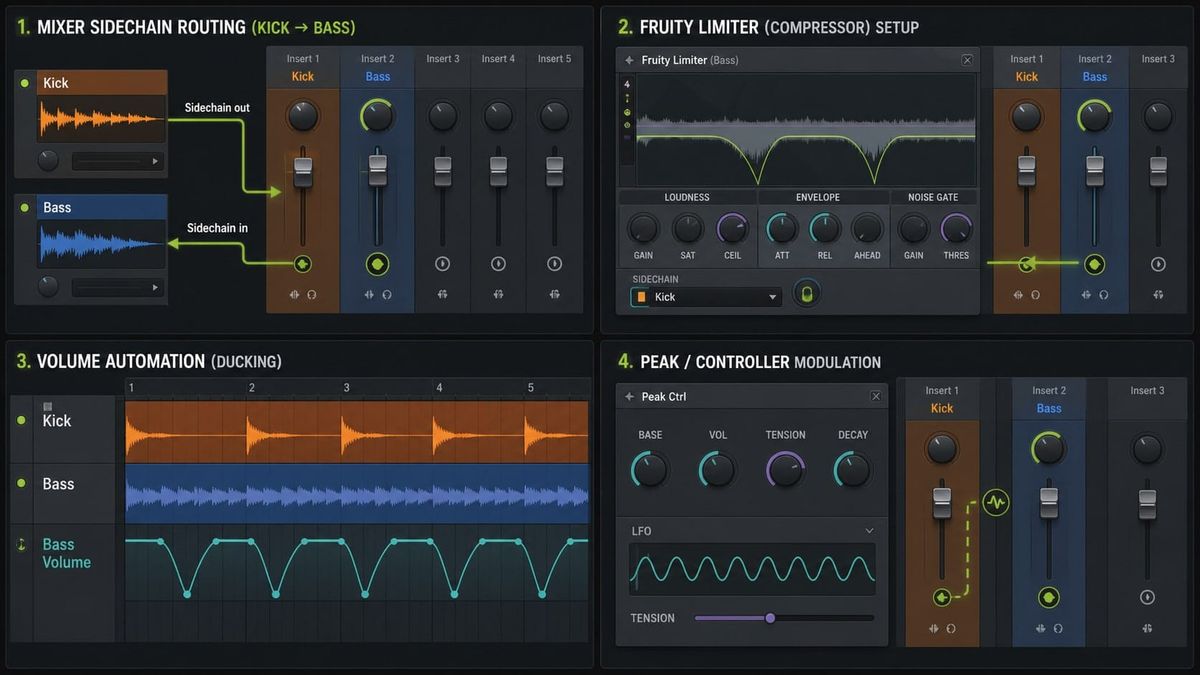
Task: Click headphone icon under Kick in Fruity Limiter mixer
Action: pyautogui.click(x=1035, y=295)
